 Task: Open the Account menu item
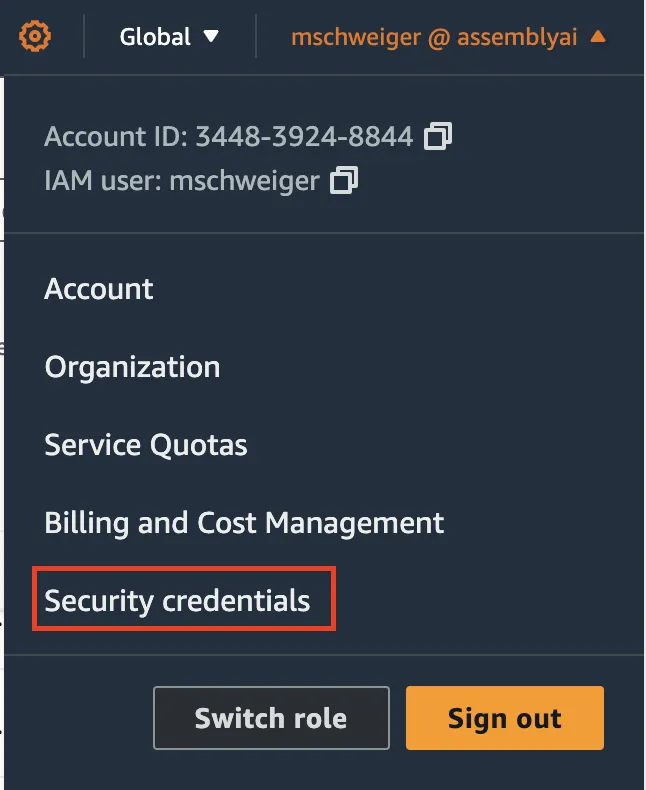point(99,289)
